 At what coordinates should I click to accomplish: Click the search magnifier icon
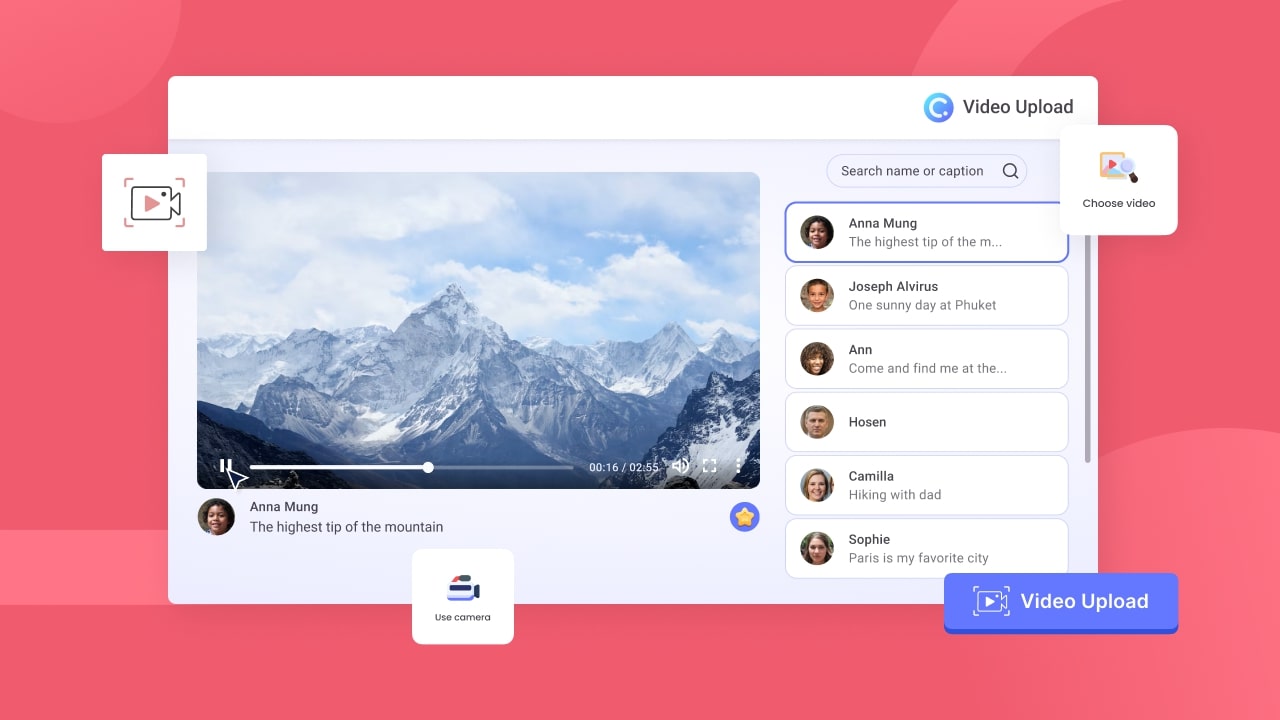pyautogui.click(x=1010, y=171)
